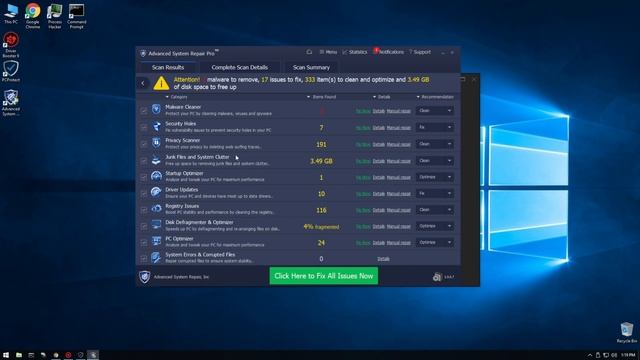Screen dimensions: 640x360
Task: Open Driver Booster desktop shortcut
Action: coord(11,44)
